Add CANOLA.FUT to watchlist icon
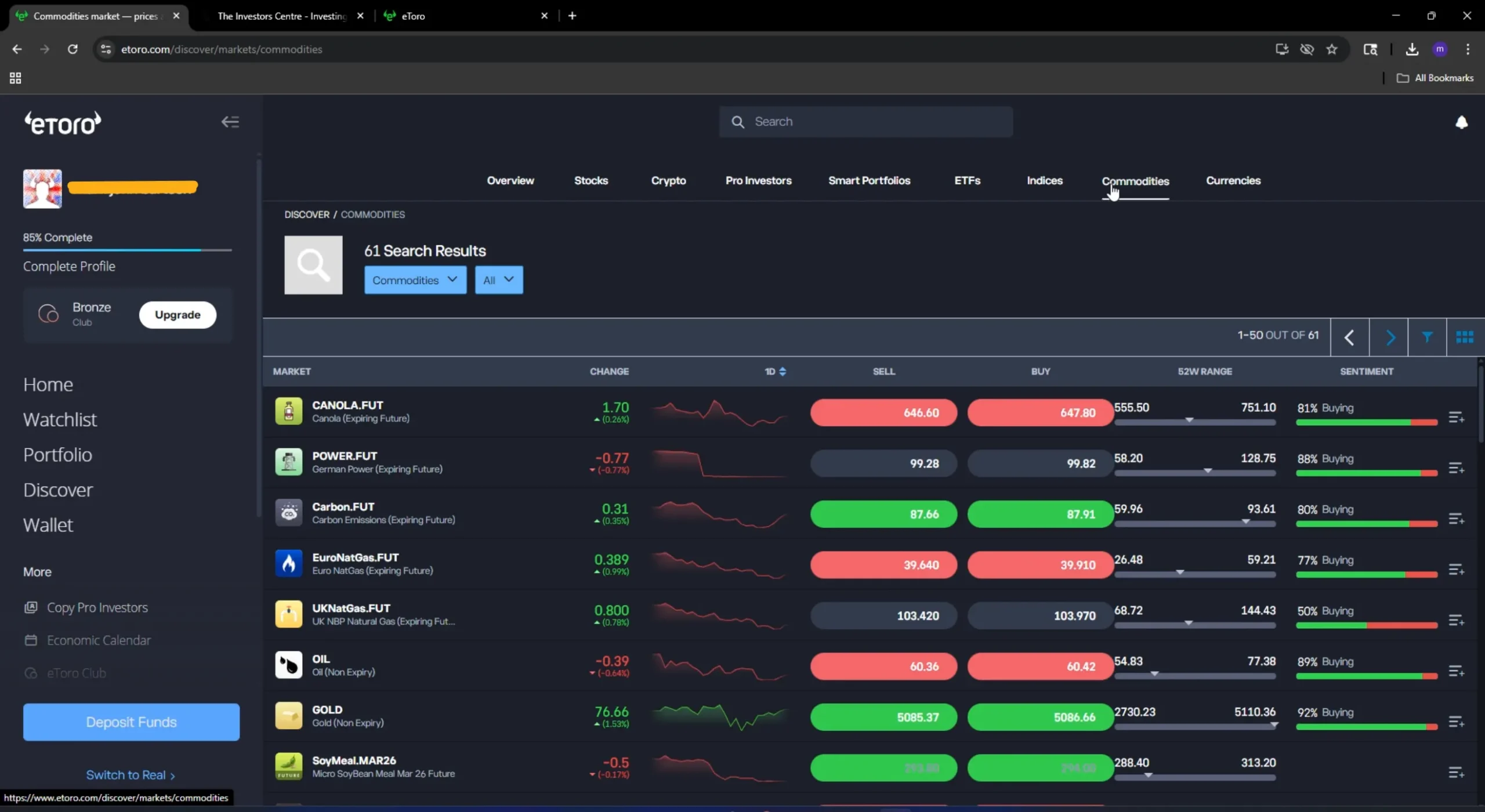1485x812 pixels. click(x=1456, y=417)
